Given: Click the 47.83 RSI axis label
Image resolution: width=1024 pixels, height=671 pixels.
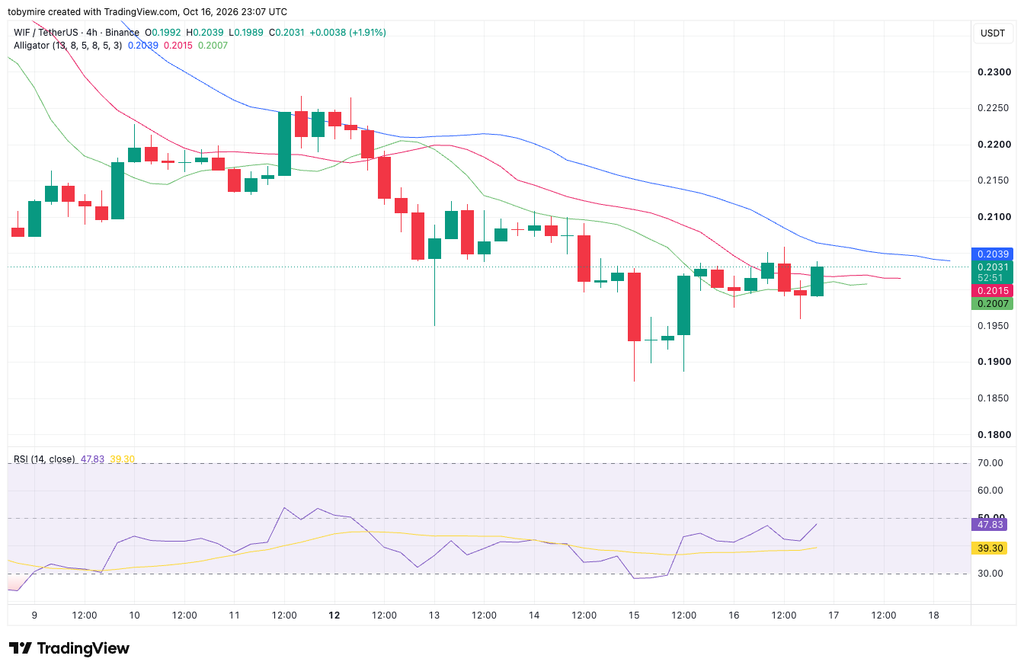Looking at the screenshot, I should (x=990, y=525).
